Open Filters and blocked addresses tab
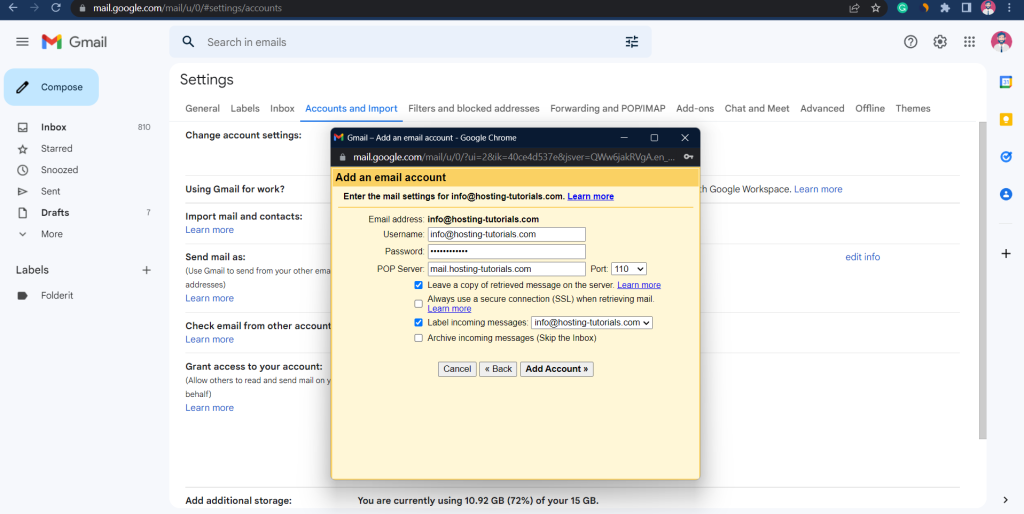 tap(473, 108)
